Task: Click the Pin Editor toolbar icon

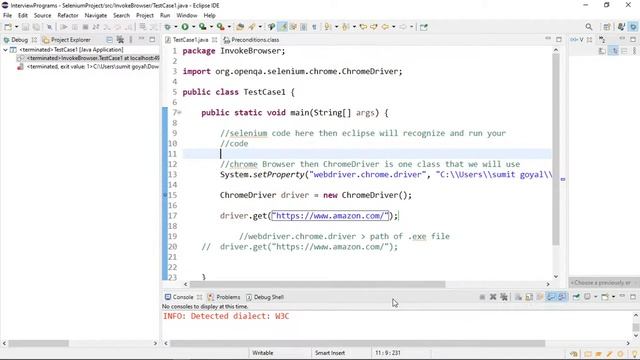Action: pos(424,27)
